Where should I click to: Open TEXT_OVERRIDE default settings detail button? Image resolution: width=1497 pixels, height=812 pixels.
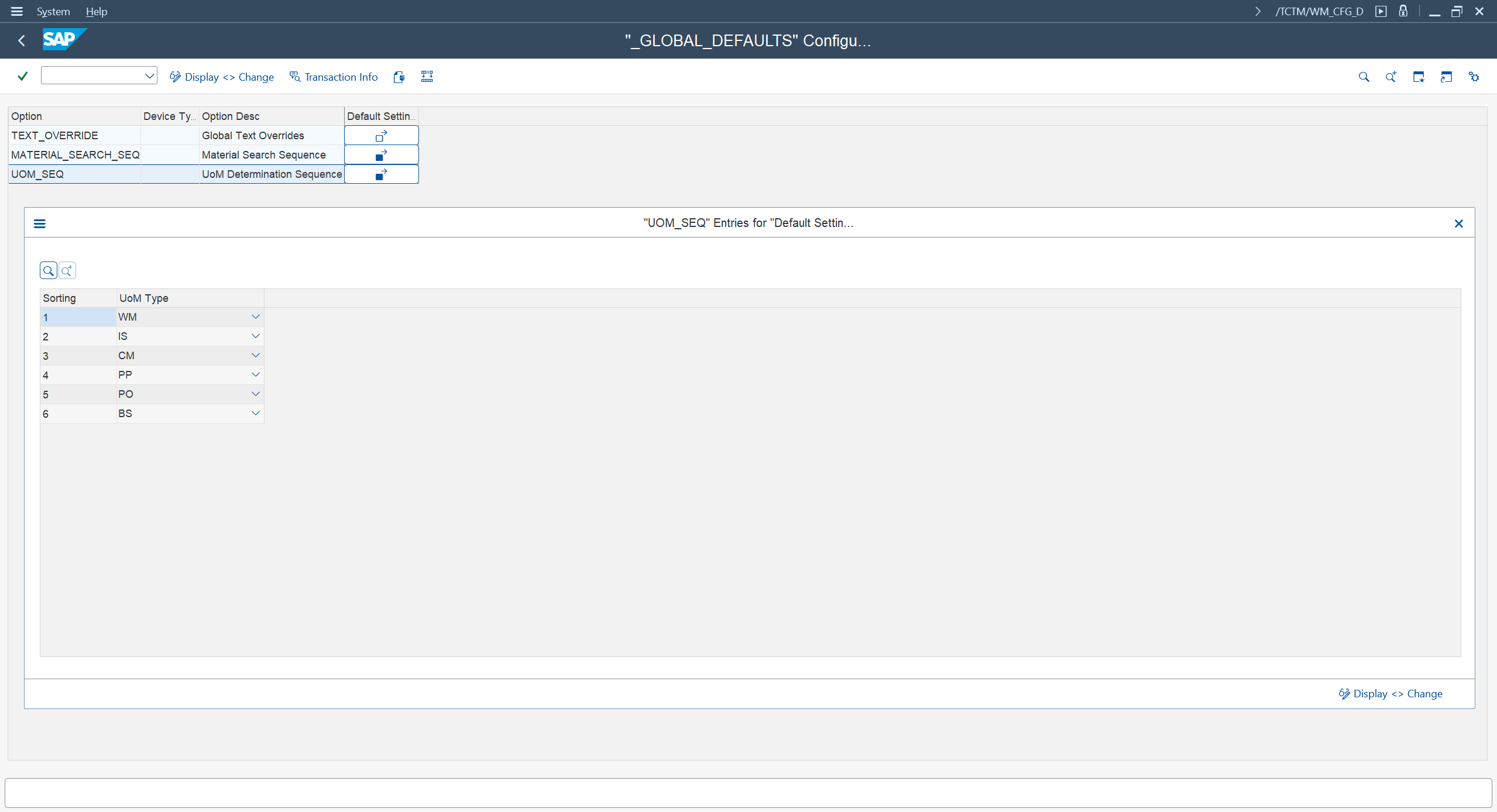click(381, 136)
